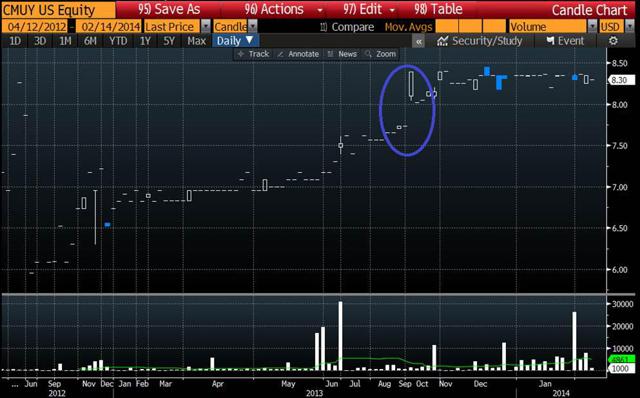Expand the Last Price dropdown arrow
The image size is (640, 398).
click(x=206, y=27)
